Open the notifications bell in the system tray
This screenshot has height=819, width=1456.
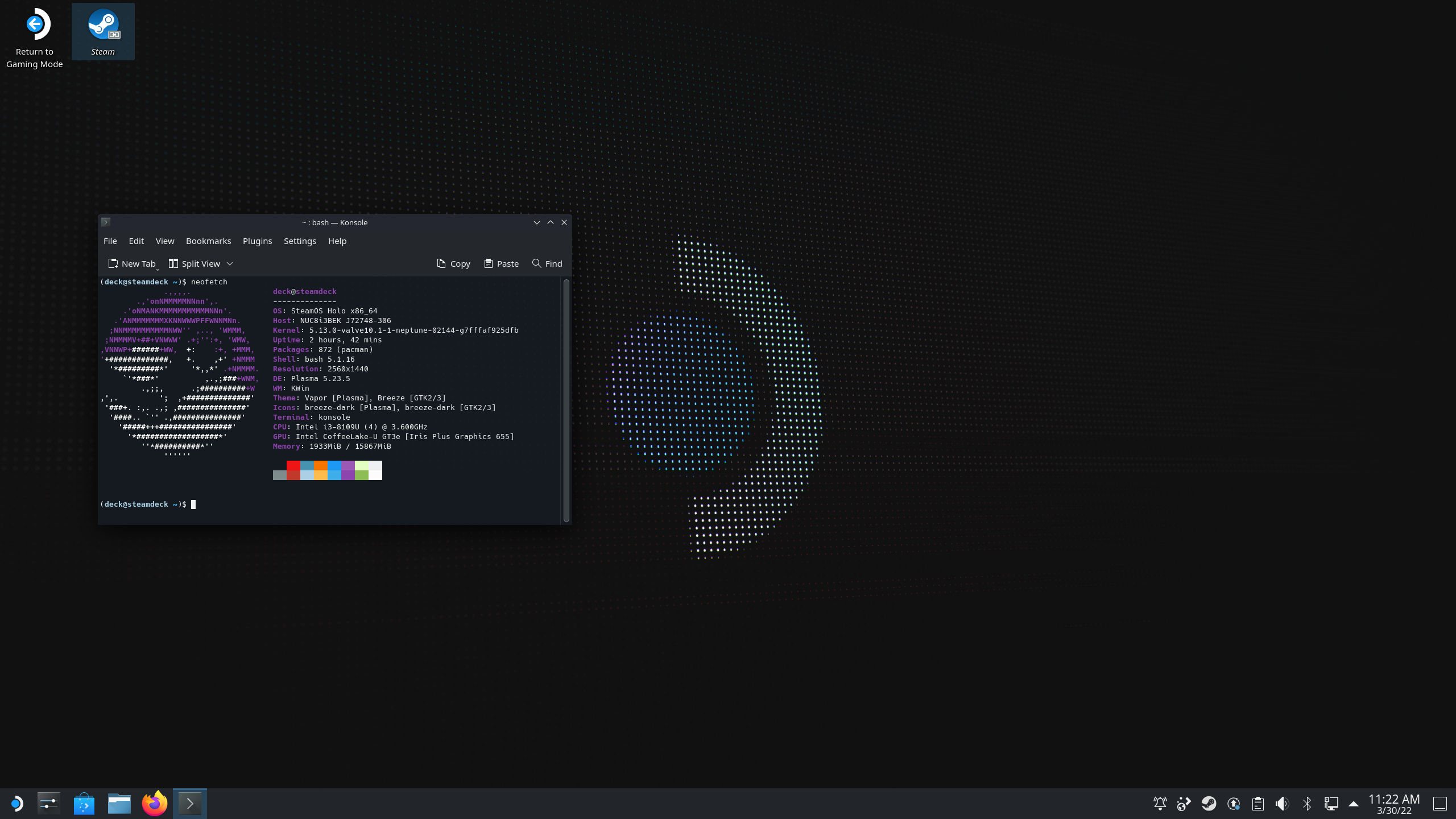pyautogui.click(x=1160, y=804)
